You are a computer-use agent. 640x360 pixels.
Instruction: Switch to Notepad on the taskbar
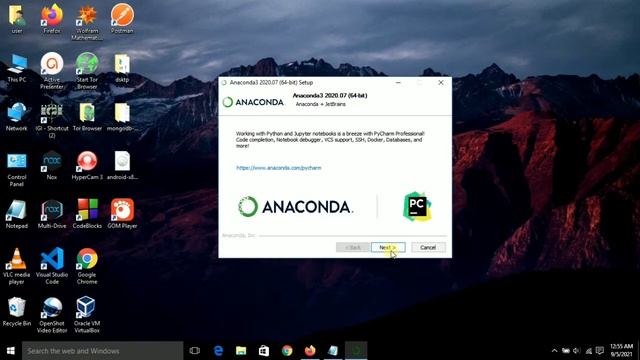coord(333,351)
